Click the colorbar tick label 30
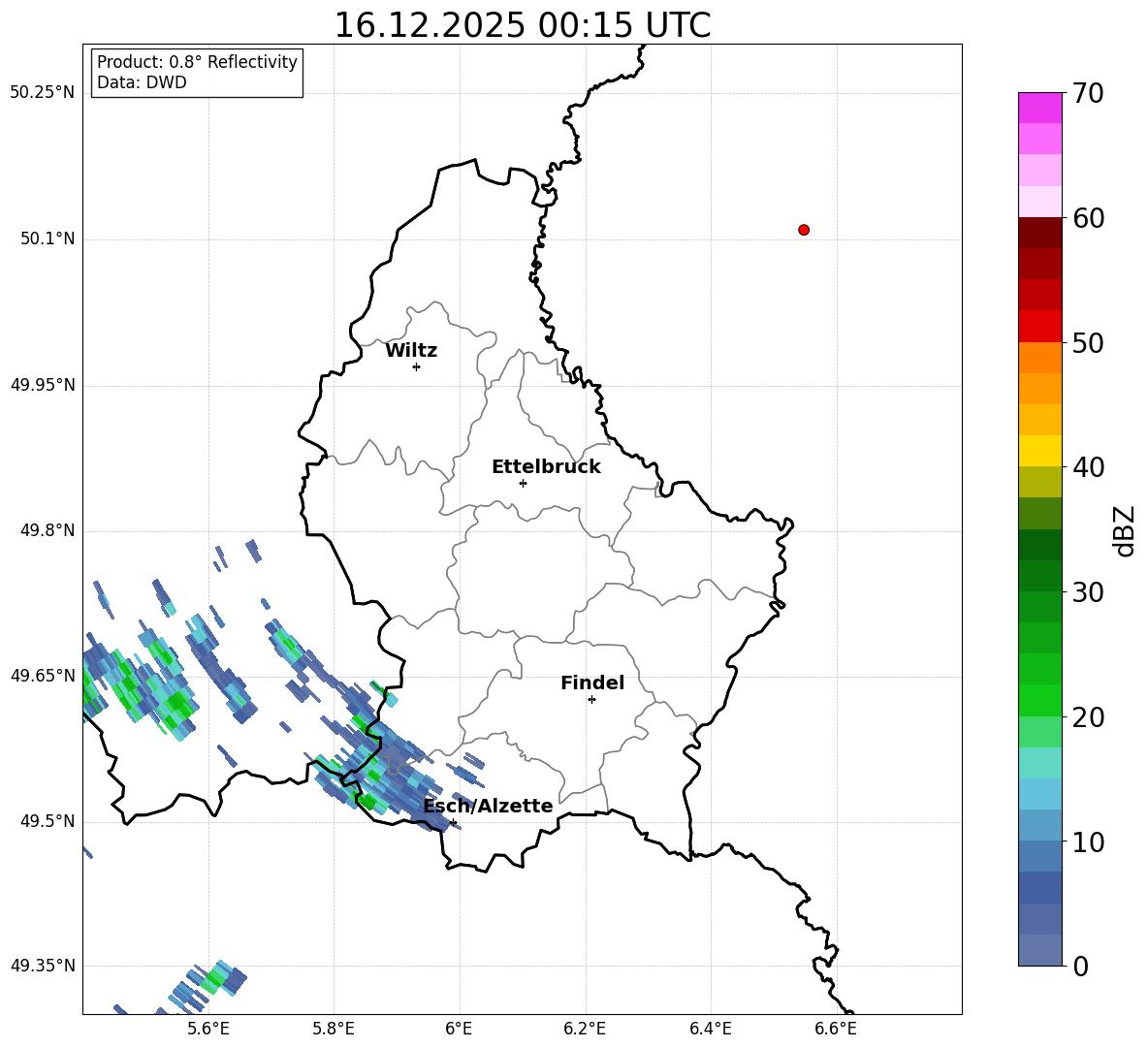Viewport: 1148px width, 1048px height. [1088, 592]
